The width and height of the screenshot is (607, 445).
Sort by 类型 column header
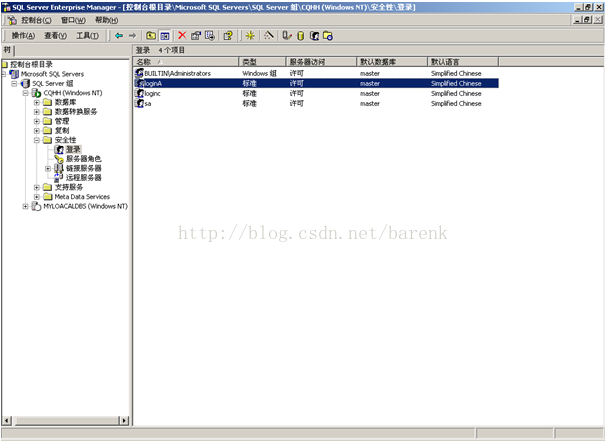point(262,62)
